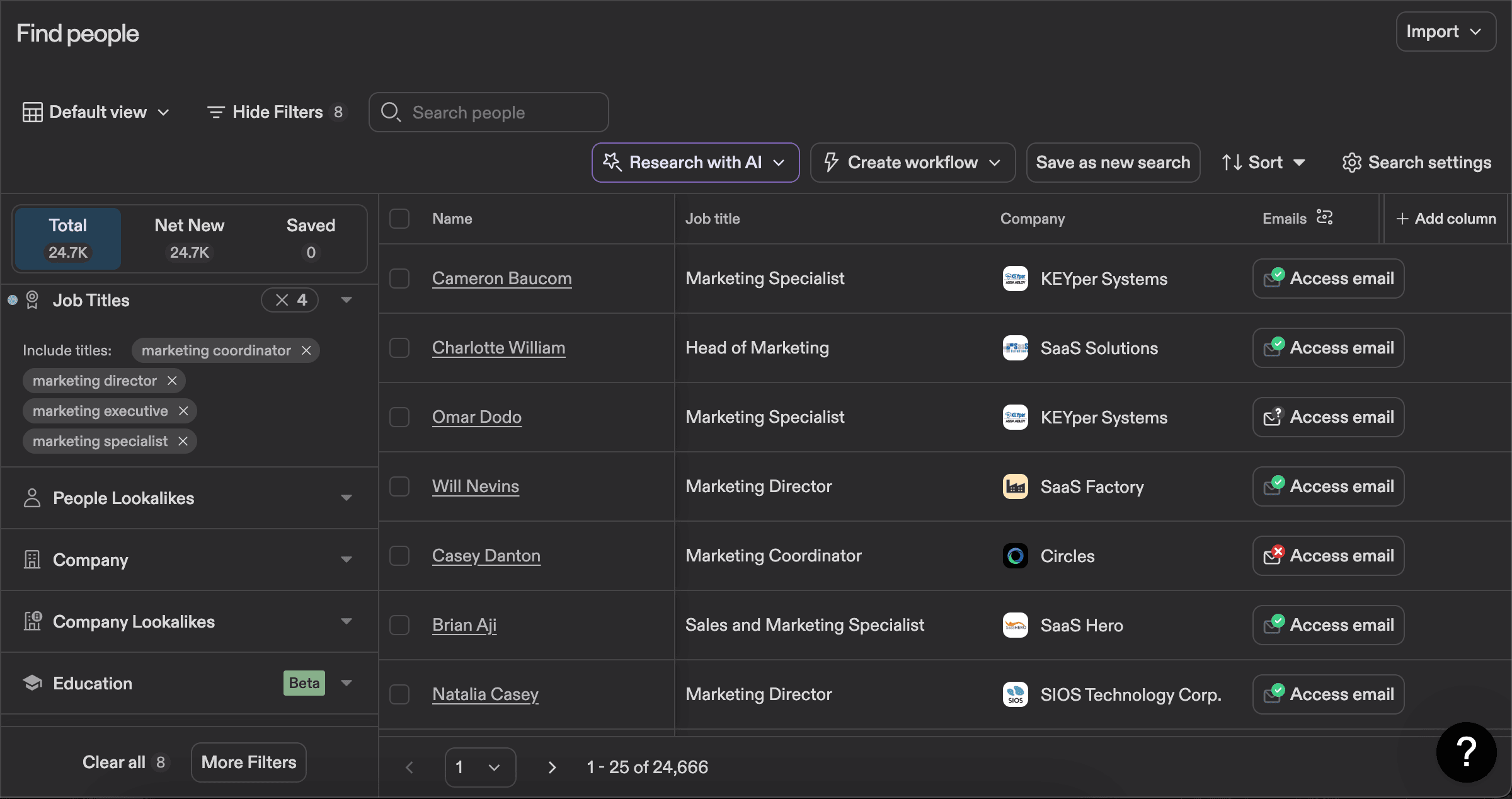The width and height of the screenshot is (1512, 799).
Task: Click the badge icon next to Job Titles
Action: pyautogui.click(x=32, y=300)
